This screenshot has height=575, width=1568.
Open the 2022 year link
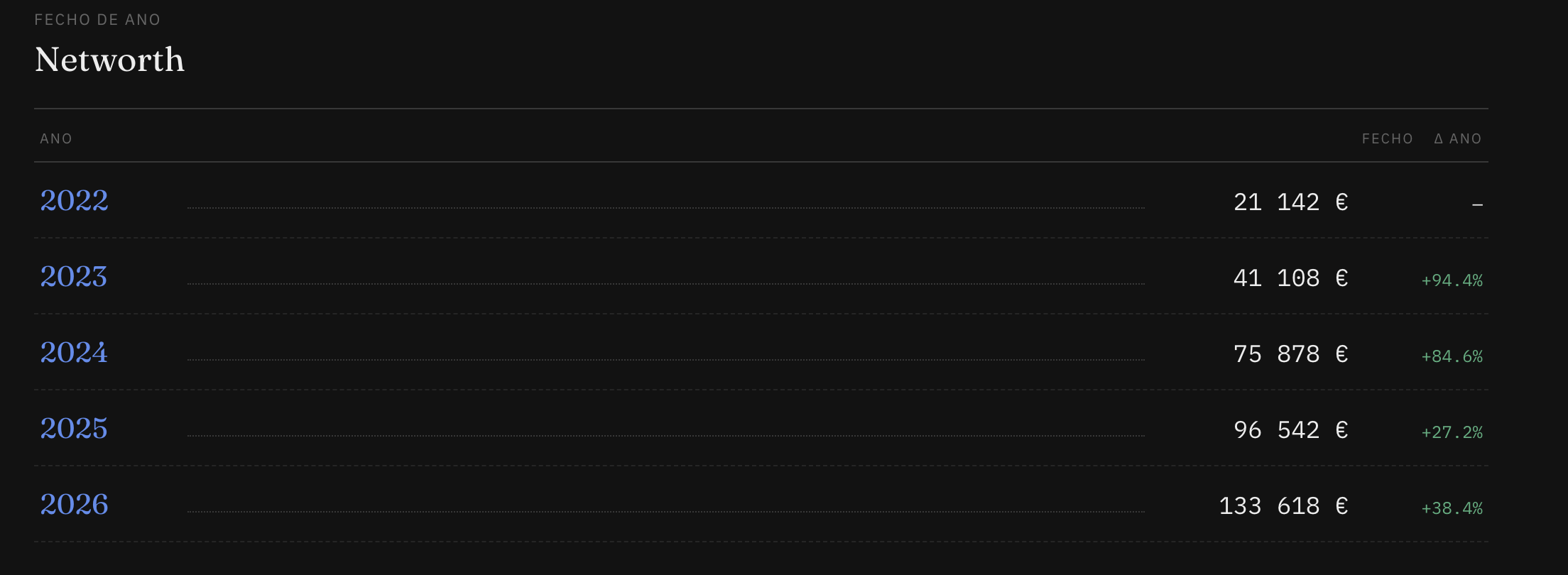[x=74, y=200]
